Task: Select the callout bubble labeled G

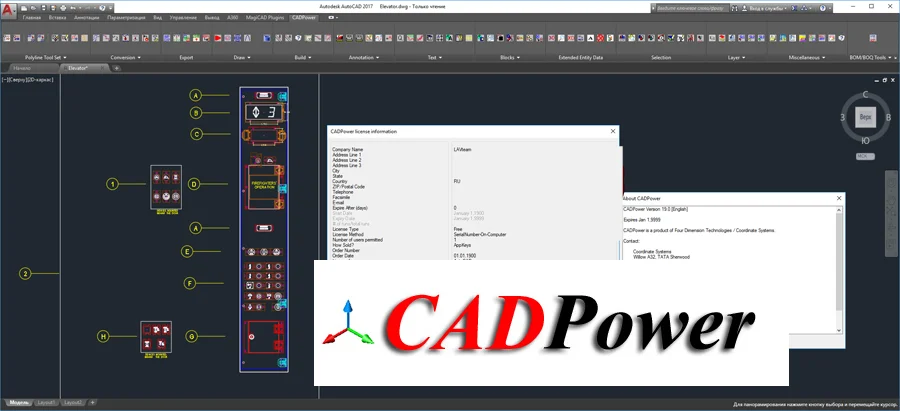Action: point(192,336)
